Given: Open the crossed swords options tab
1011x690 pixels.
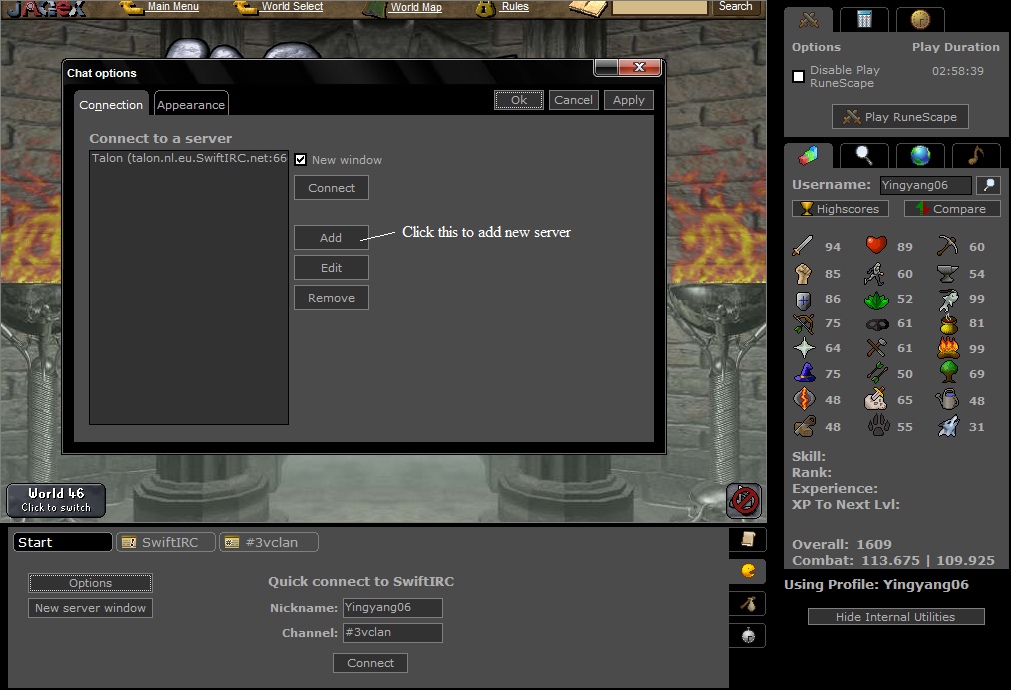Looking at the screenshot, I should click(x=809, y=20).
